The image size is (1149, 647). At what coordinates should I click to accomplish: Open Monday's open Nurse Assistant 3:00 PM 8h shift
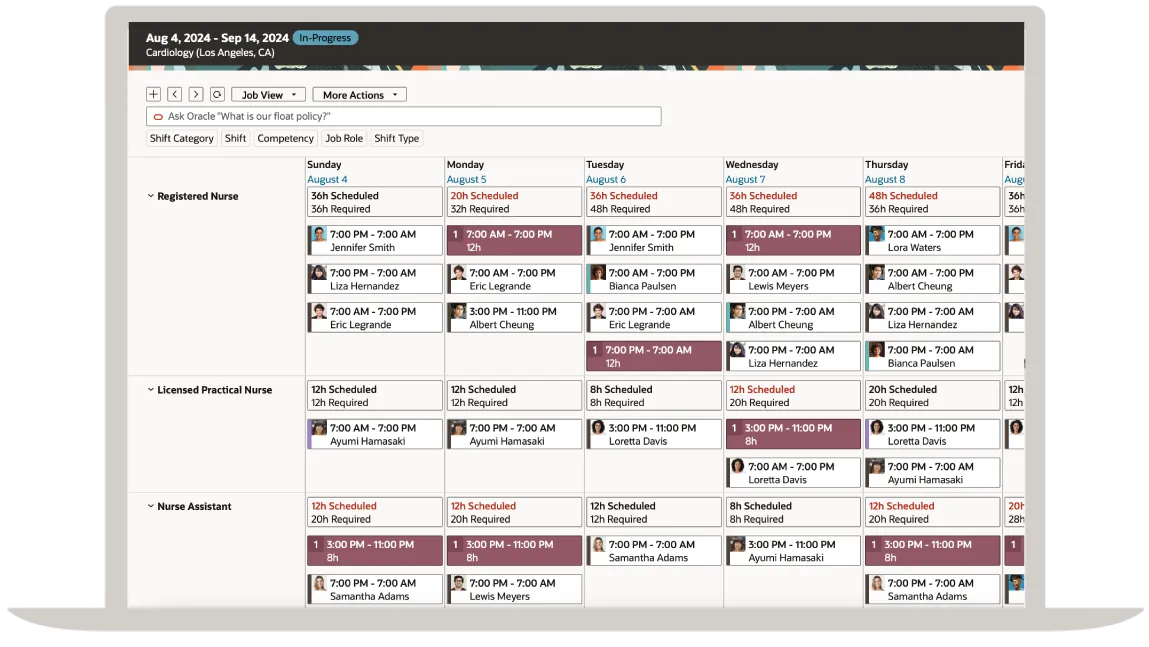point(514,550)
